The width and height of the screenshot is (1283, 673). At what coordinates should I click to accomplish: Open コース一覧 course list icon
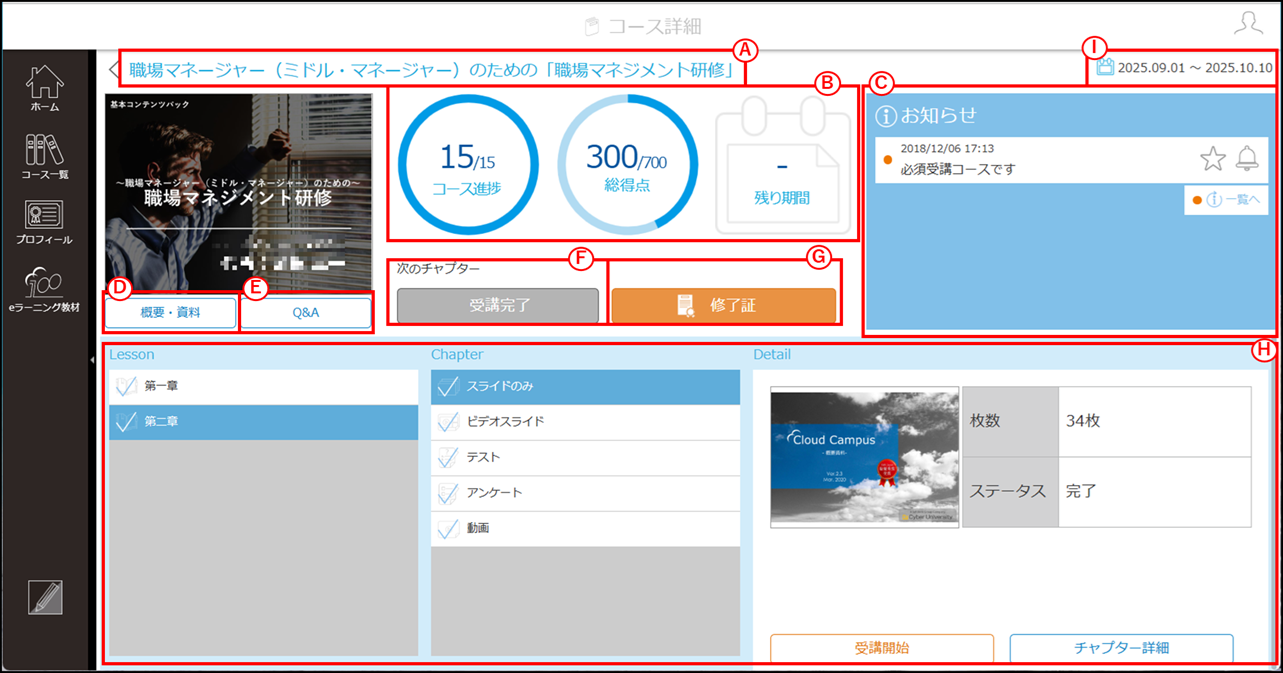(44, 155)
